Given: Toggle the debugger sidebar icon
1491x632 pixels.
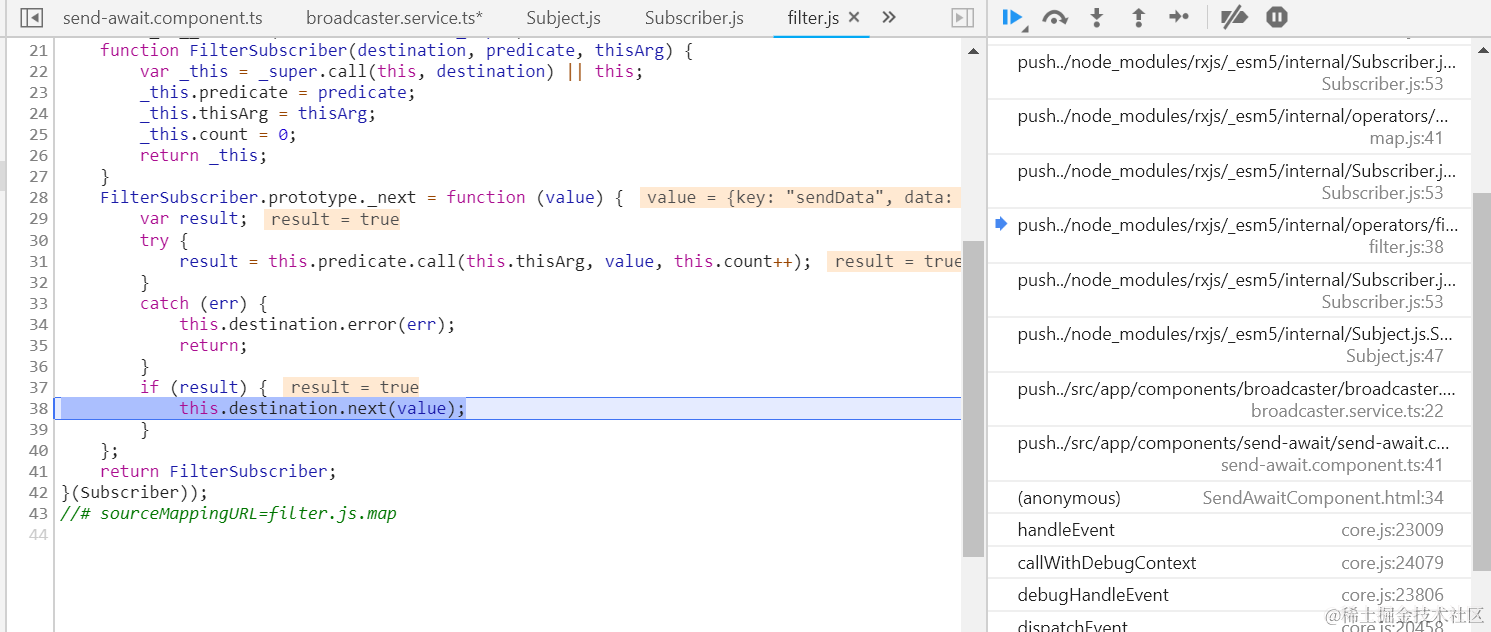Looking at the screenshot, I should coord(962,17).
